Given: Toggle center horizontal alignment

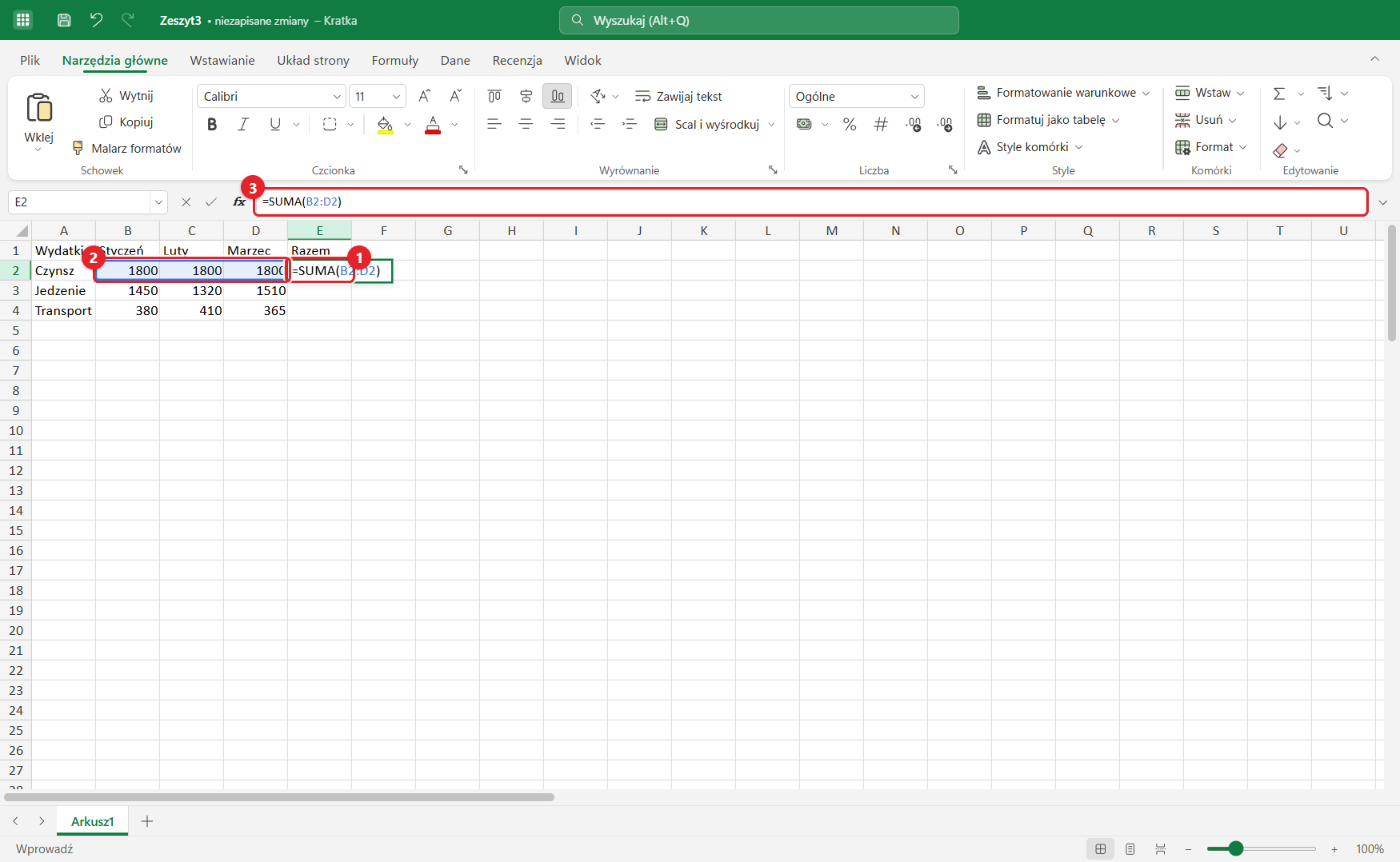Looking at the screenshot, I should point(526,124).
